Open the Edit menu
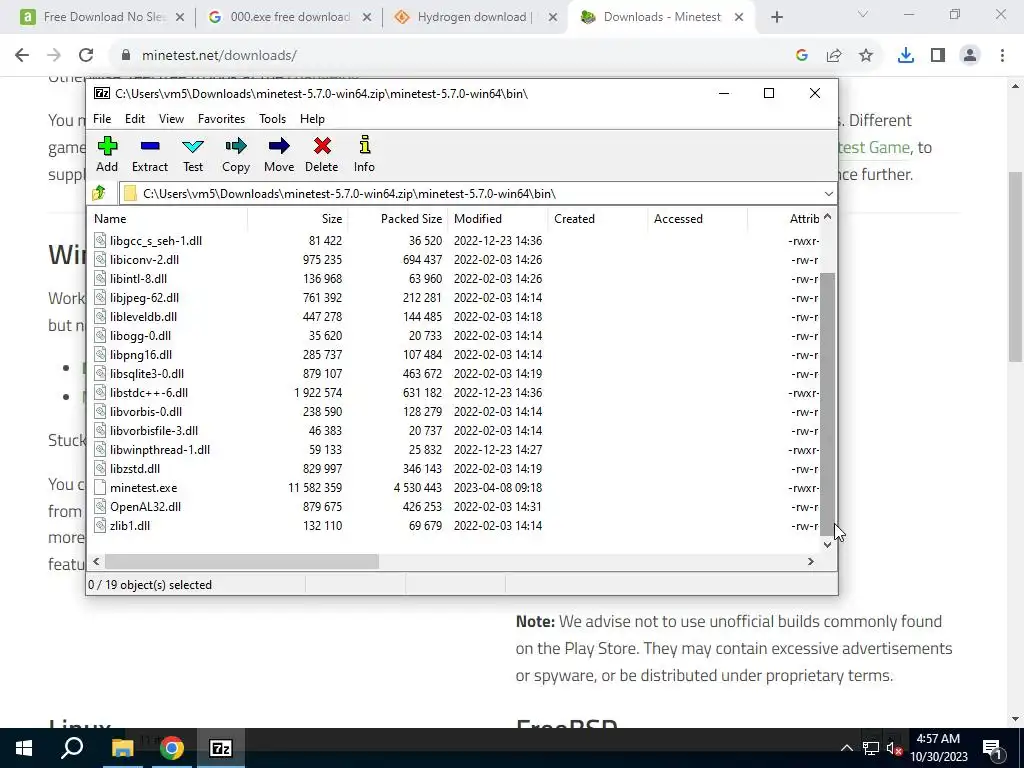 pyautogui.click(x=135, y=119)
